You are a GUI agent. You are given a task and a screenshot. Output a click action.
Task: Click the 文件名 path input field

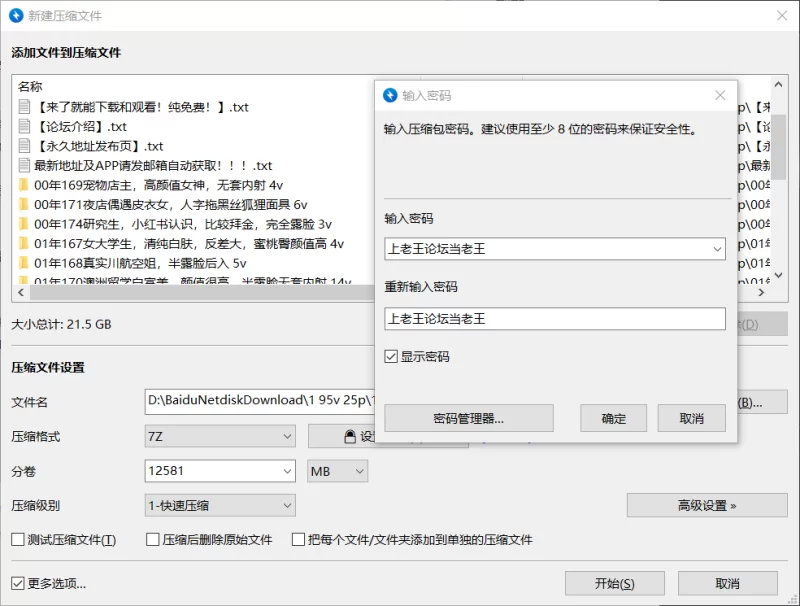pyautogui.click(x=260, y=401)
